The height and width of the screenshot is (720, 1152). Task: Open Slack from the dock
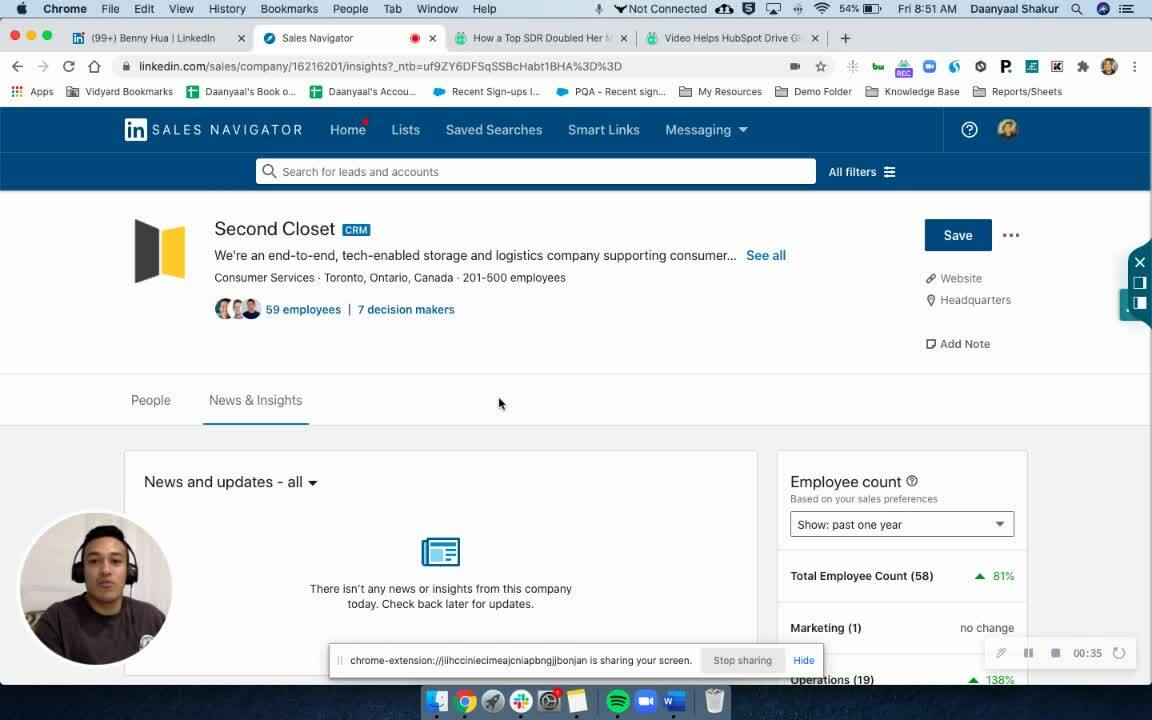tap(521, 701)
